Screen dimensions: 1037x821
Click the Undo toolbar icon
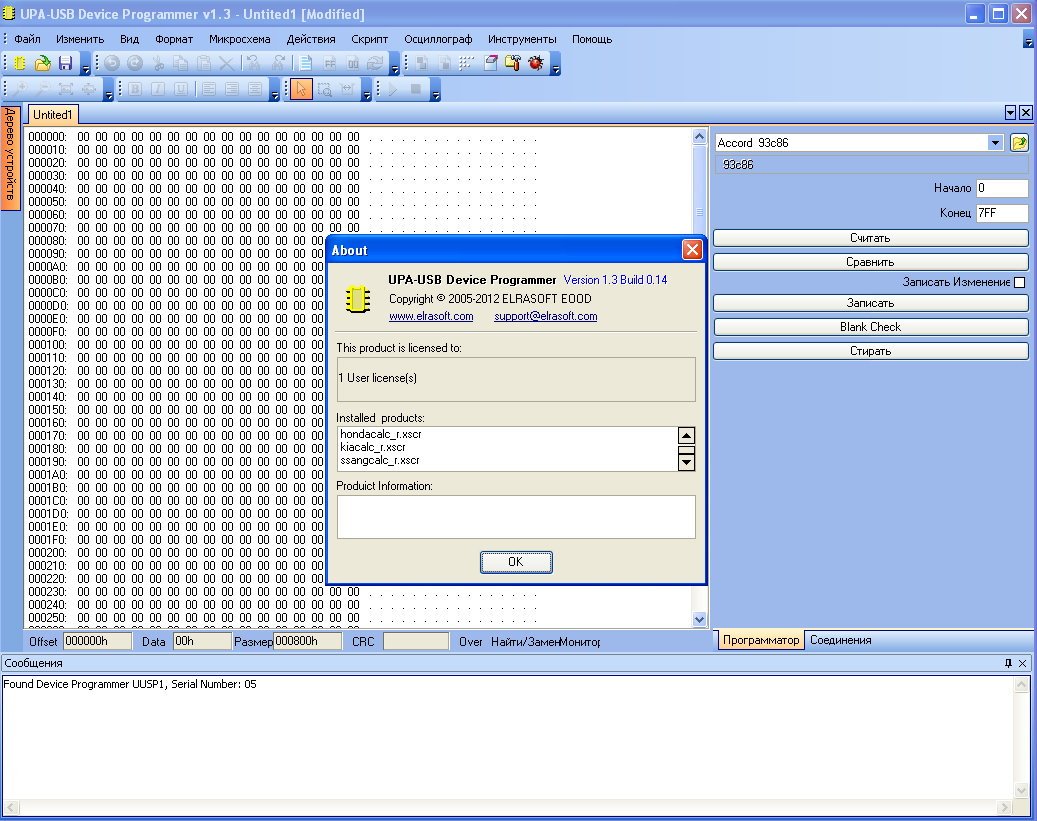[x=112, y=64]
